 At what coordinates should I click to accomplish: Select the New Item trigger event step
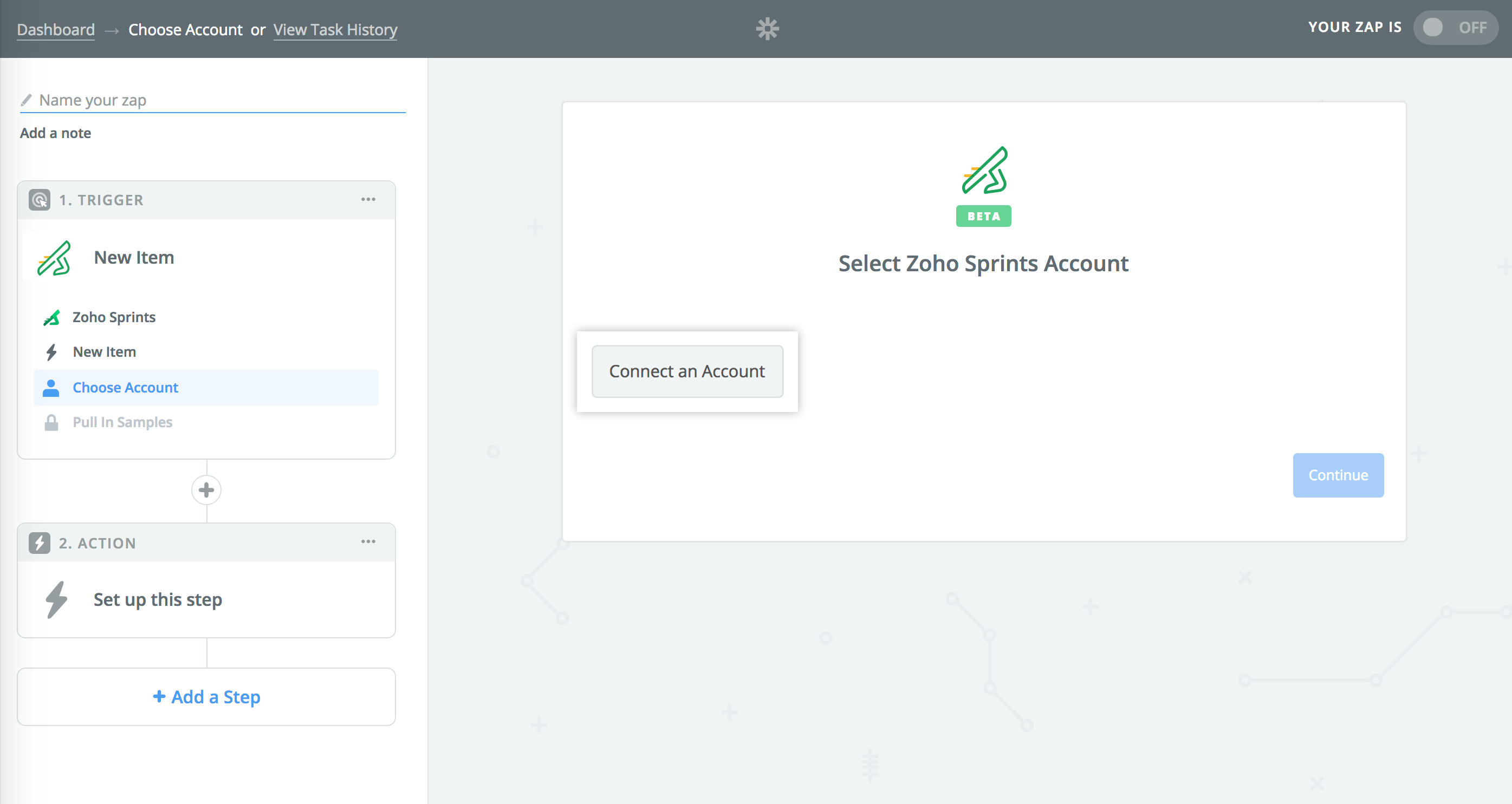(x=104, y=352)
